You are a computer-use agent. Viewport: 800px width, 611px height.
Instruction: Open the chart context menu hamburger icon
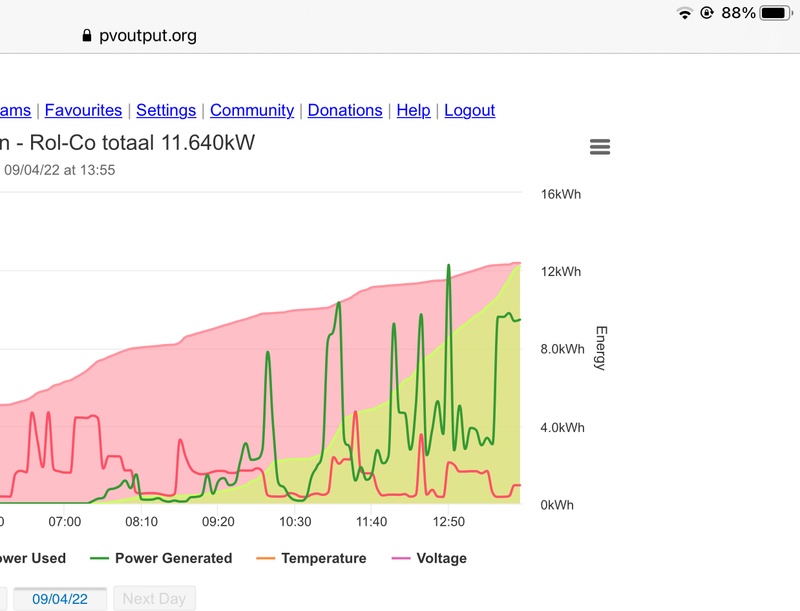[x=600, y=147]
